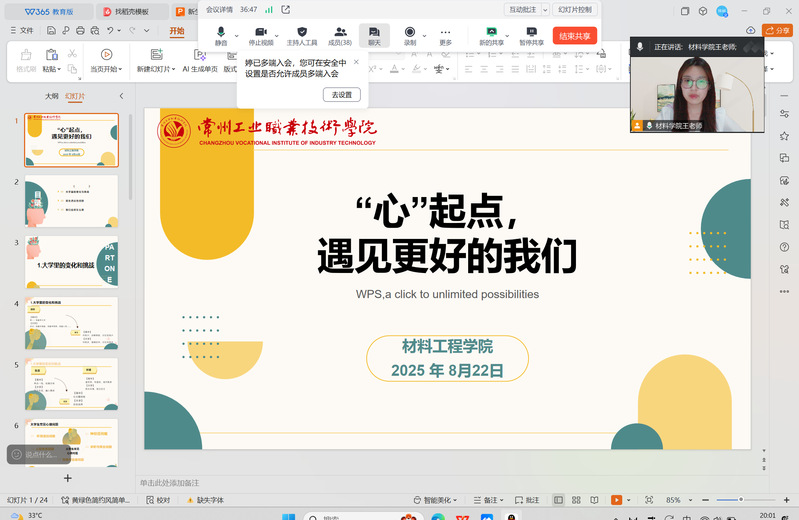Toggle notes pane (备注) in status bar

(x=486, y=500)
